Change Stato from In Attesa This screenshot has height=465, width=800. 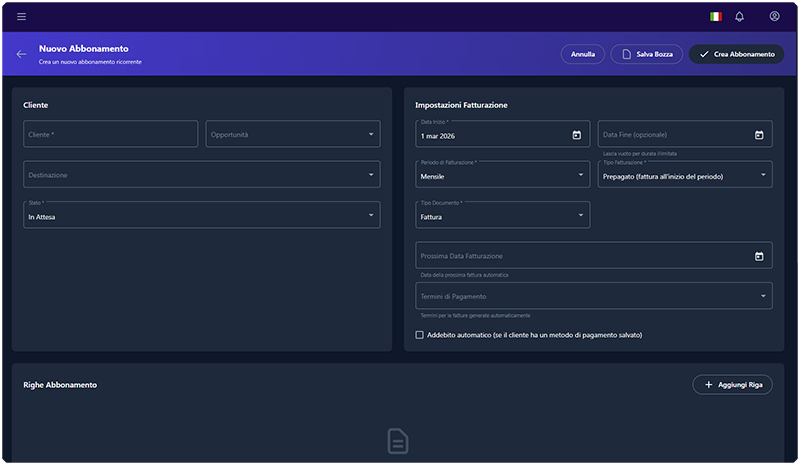[x=201, y=215]
